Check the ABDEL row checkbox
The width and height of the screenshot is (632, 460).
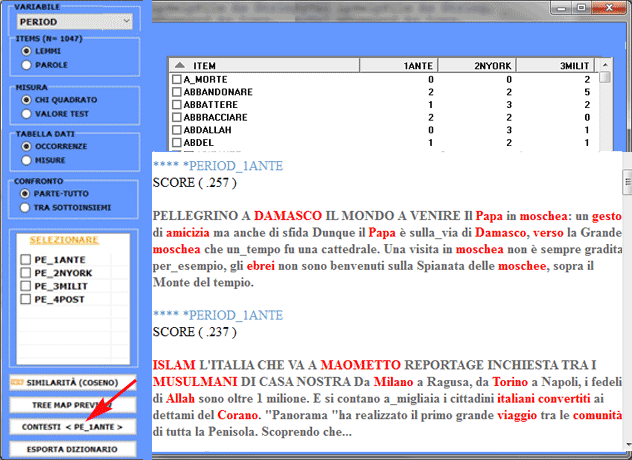[x=177, y=143]
